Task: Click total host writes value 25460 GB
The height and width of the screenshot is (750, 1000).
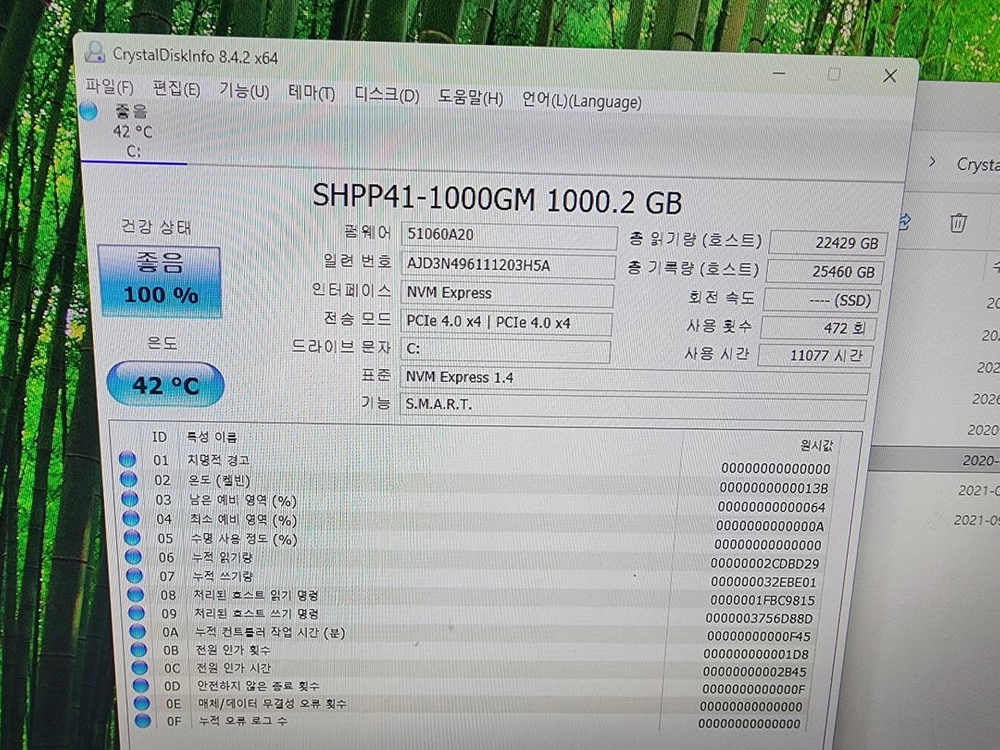Action: click(x=825, y=272)
